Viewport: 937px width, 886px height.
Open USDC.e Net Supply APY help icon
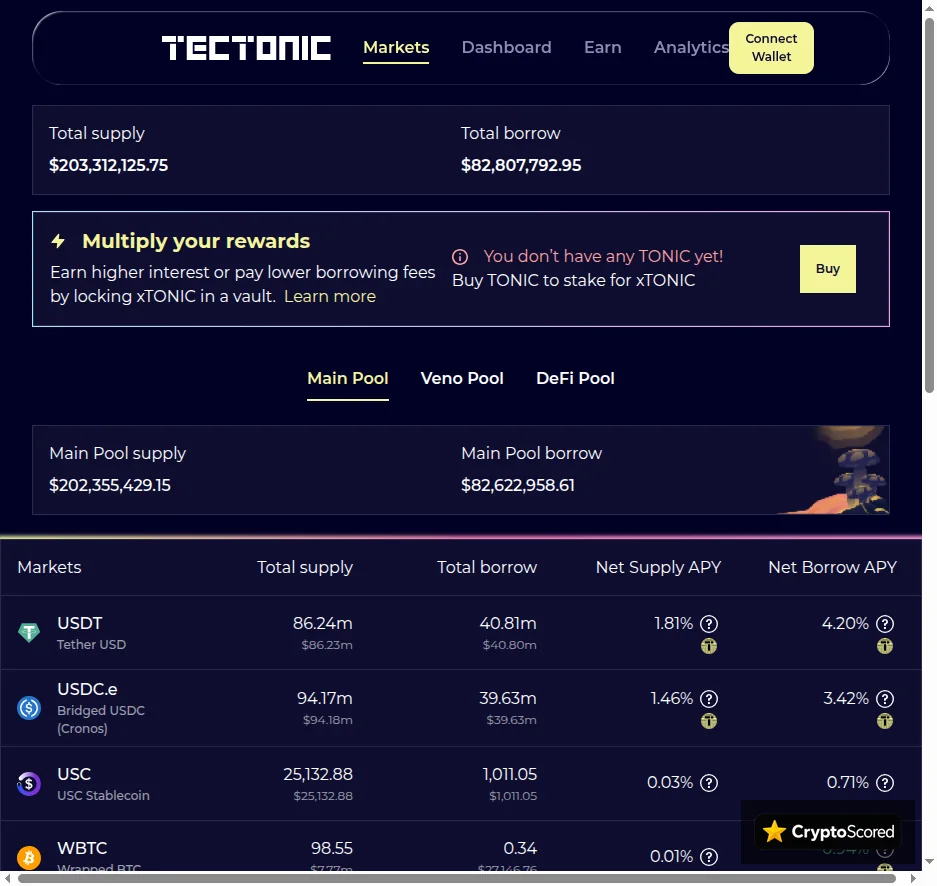[709, 698]
